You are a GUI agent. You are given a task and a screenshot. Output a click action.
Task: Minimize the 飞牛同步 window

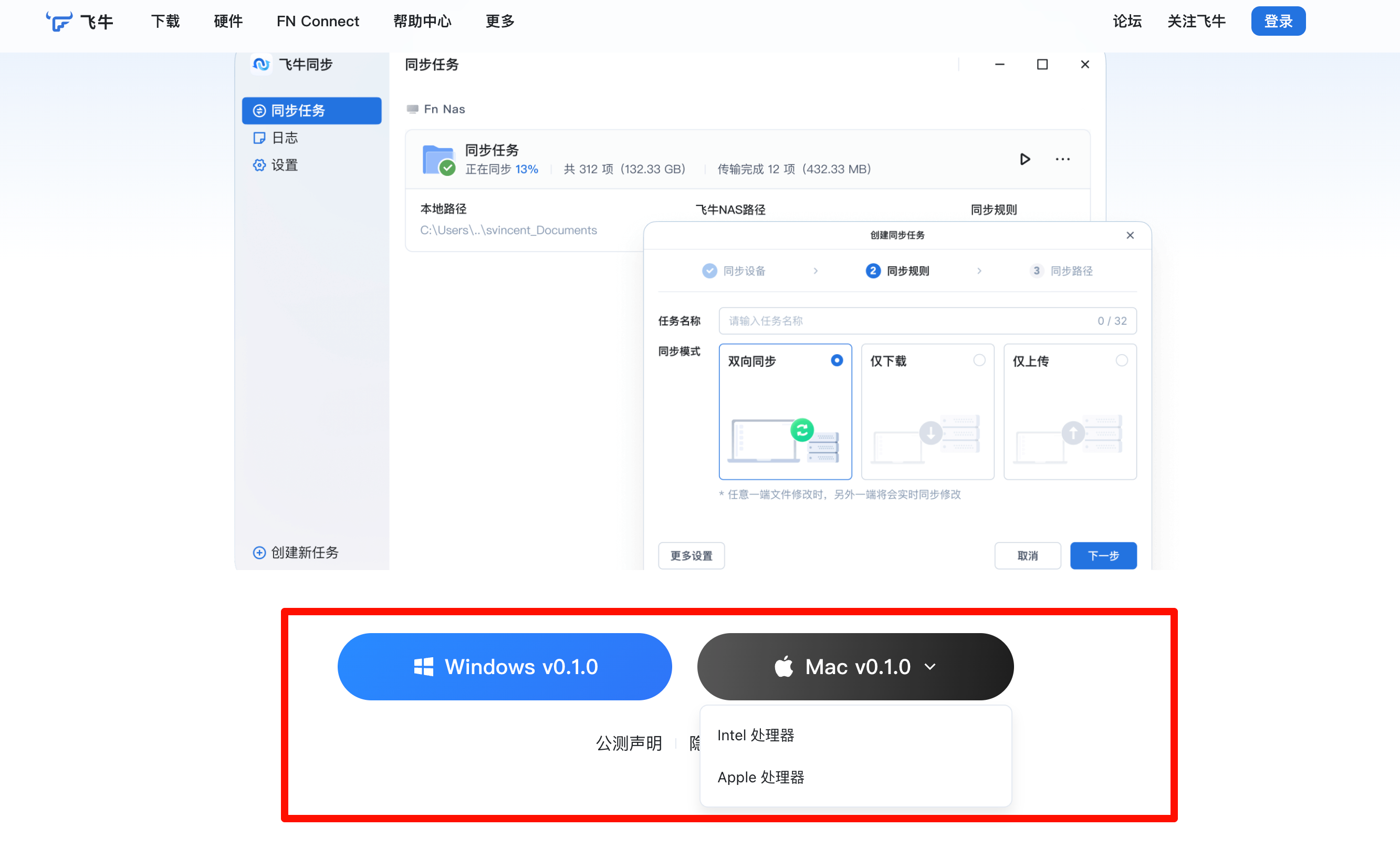click(999, 64)
